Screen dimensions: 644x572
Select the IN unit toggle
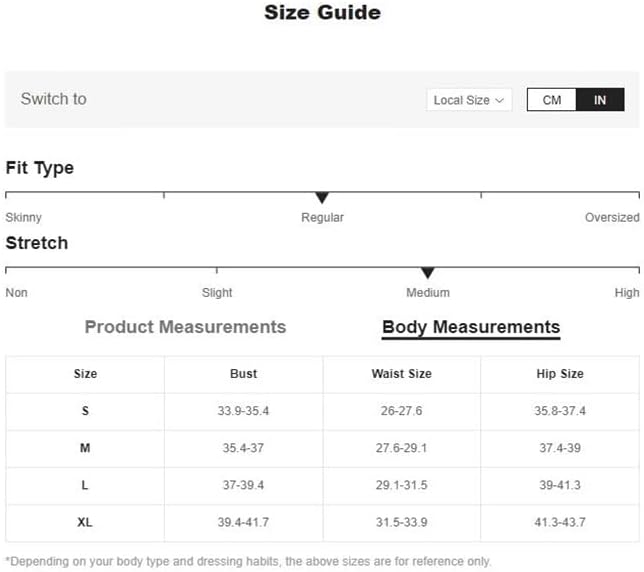coord(600,100)
